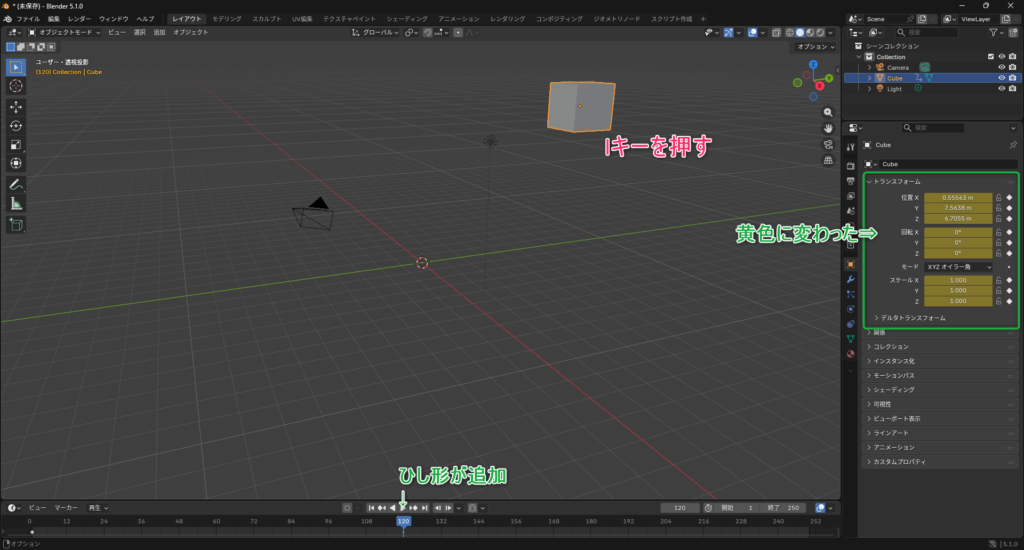Viewport: 1024px width, 550px height.
Task: Click the viewport zoom magnifier icon
Action: pyautogui.click(x=829, y=112)
